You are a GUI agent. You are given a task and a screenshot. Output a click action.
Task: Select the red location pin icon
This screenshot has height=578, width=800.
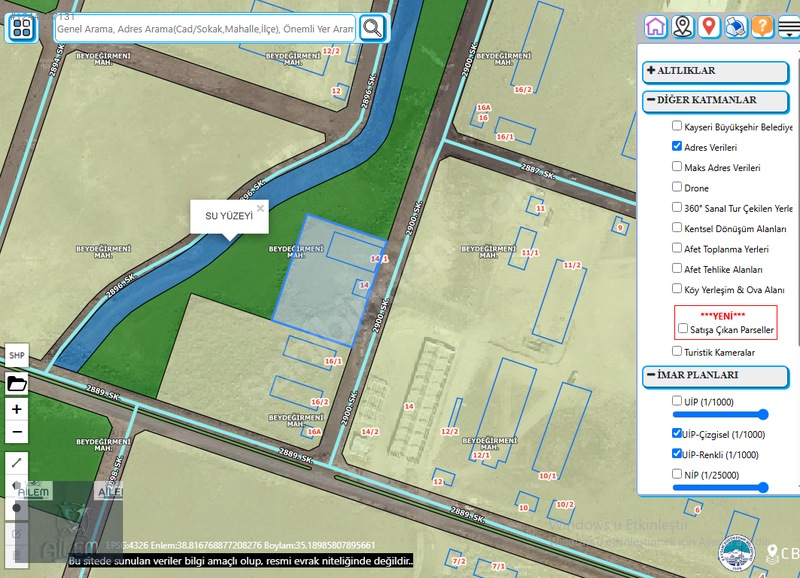708,27
